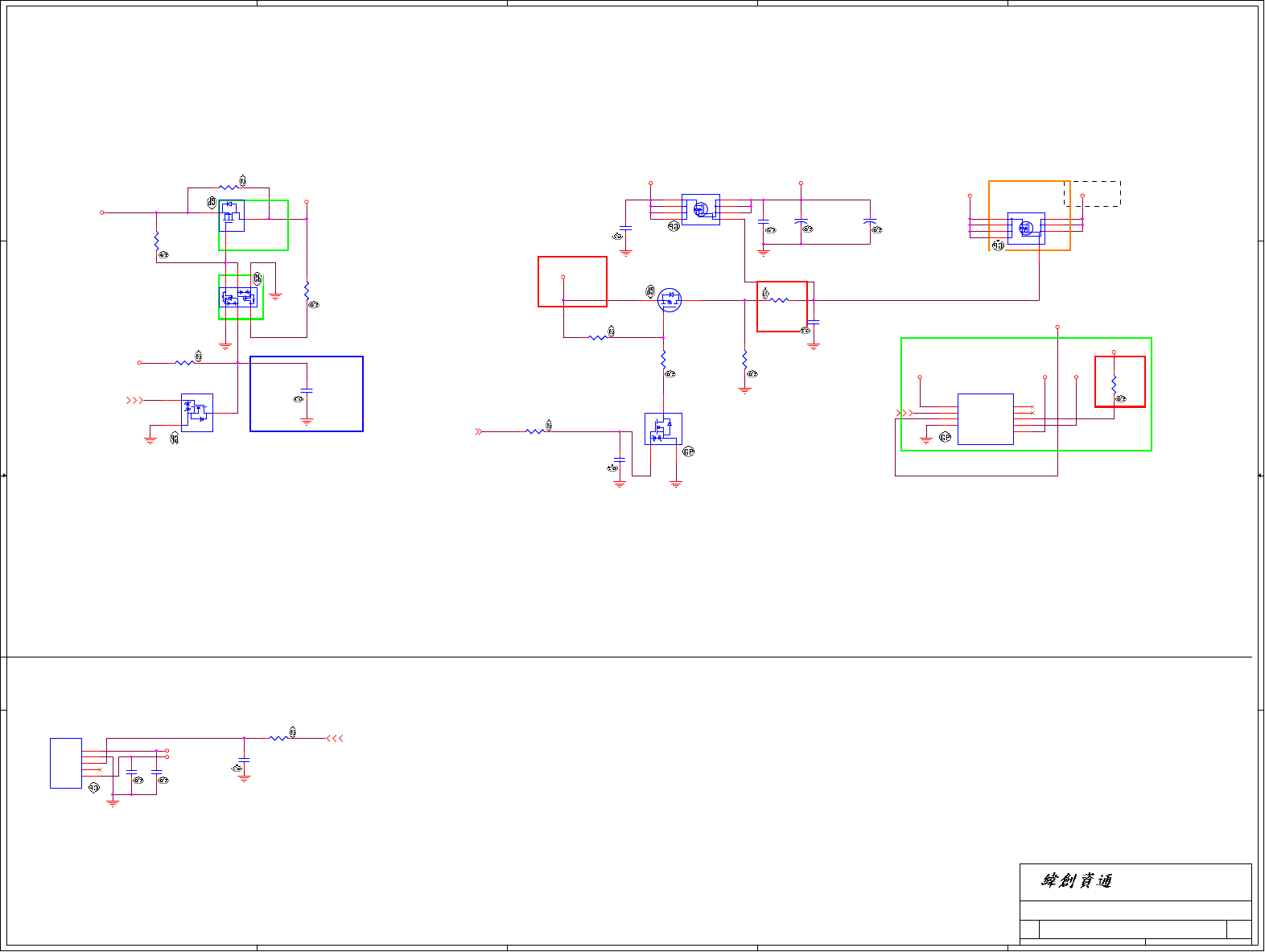Click the MOSFET block at bottom center
The image size is (1265, 952).
tap(663, 429)
